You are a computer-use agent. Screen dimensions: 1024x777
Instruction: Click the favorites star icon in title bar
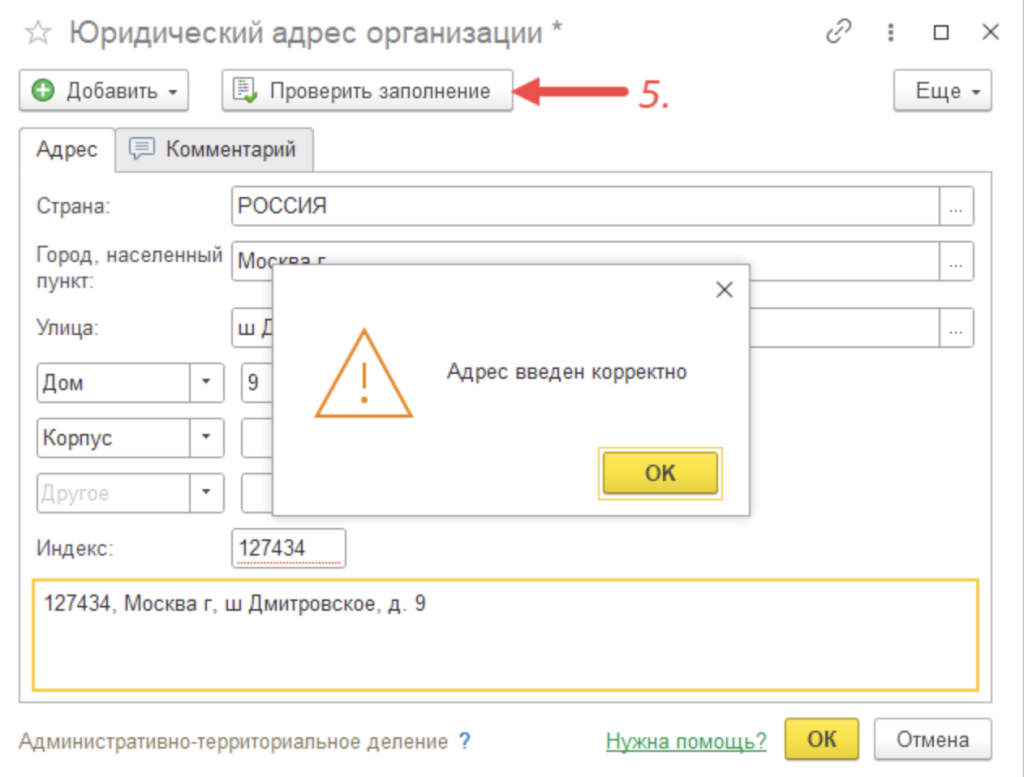click(37, 33)
